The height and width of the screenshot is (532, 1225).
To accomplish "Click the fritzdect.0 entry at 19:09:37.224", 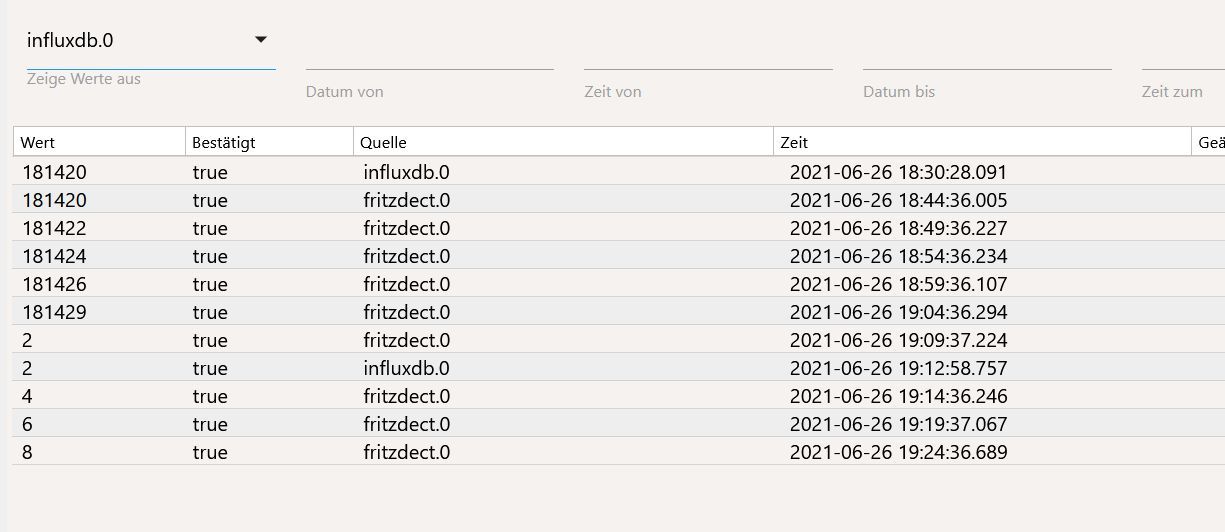I will pyautogui.click(x=407, y=340).
